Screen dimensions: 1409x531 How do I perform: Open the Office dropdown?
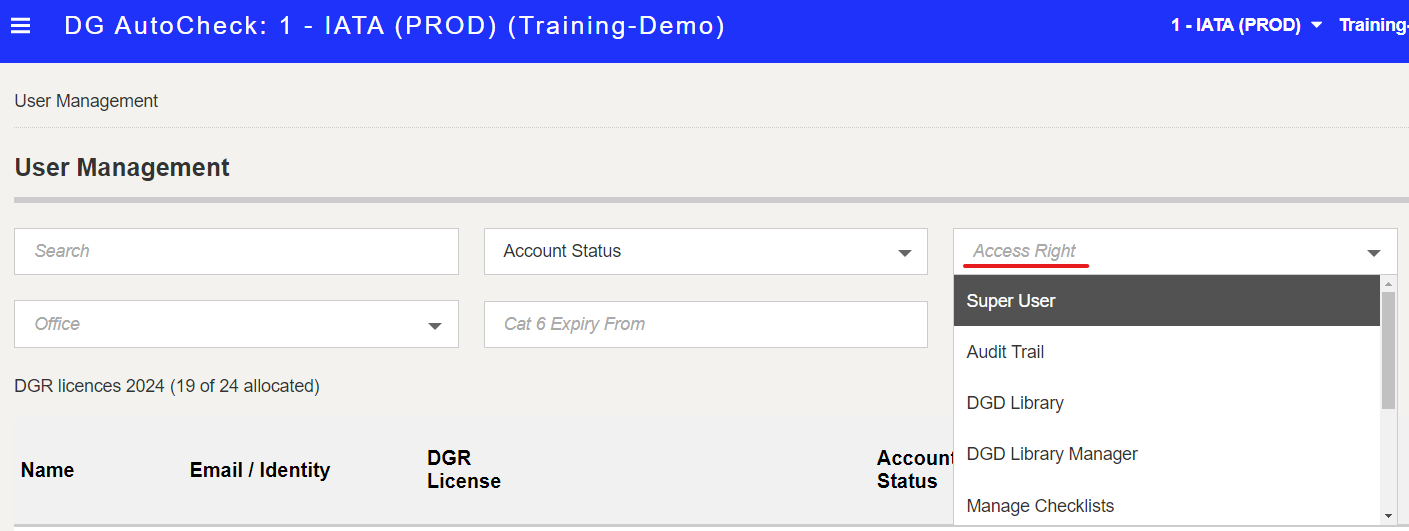tap(236, 324)
